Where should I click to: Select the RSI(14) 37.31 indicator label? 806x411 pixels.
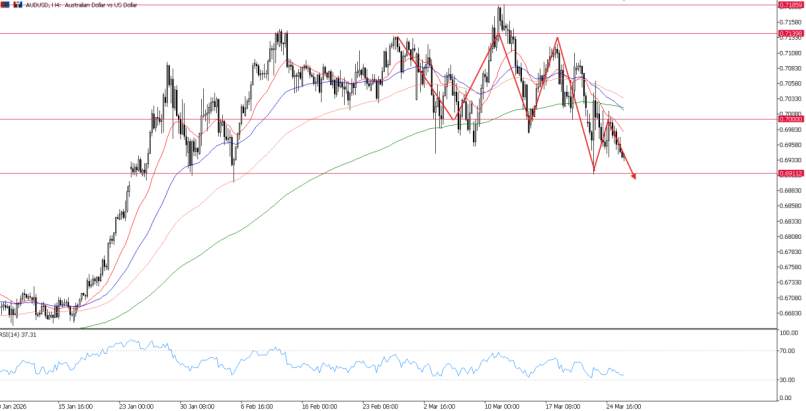coord(18,334)
